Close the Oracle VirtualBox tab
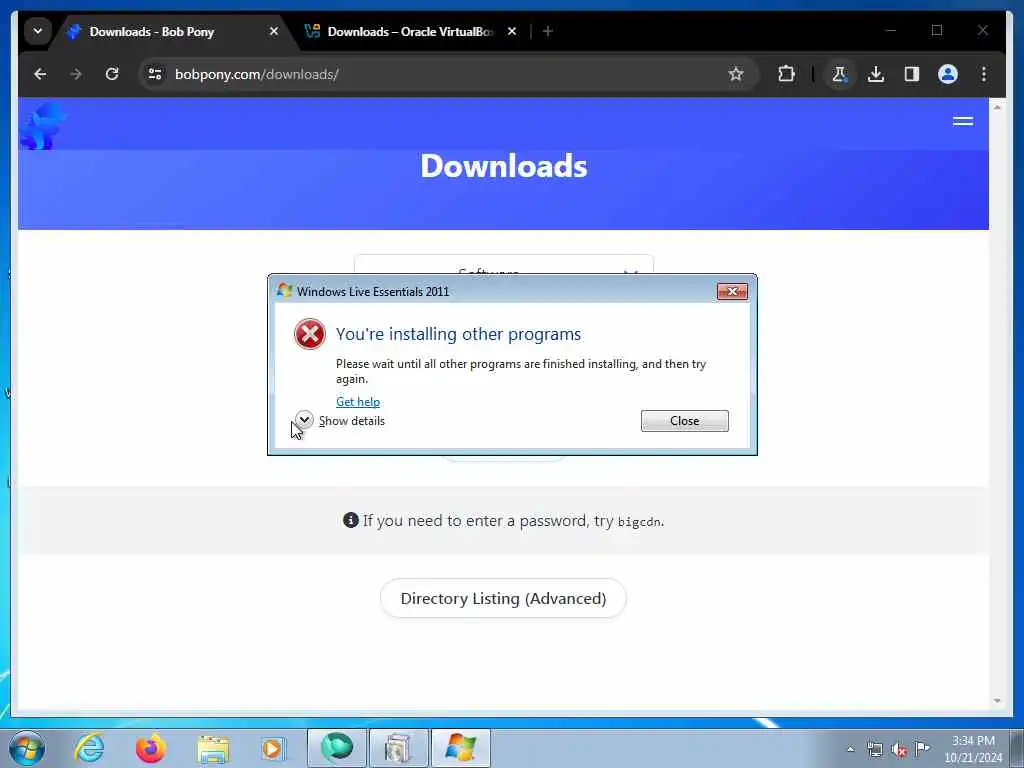This screenshot has width=1024, height=768. pyautogui.click(x=512, y=31)
